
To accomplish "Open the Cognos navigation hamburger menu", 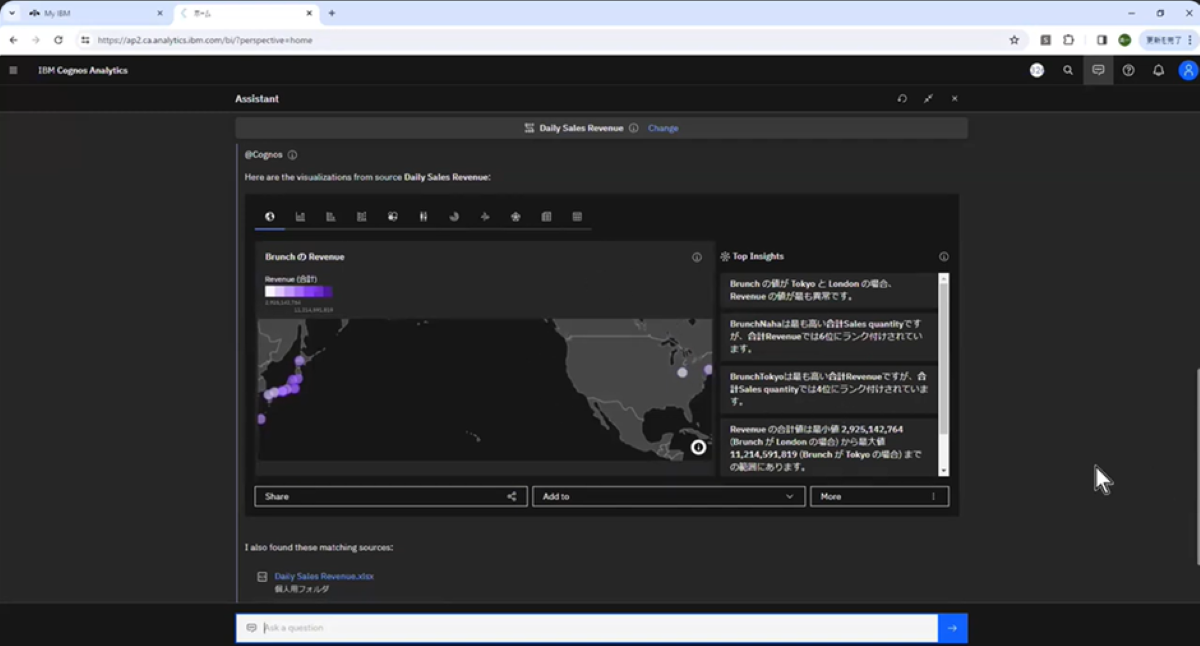I will coord(13,70).
